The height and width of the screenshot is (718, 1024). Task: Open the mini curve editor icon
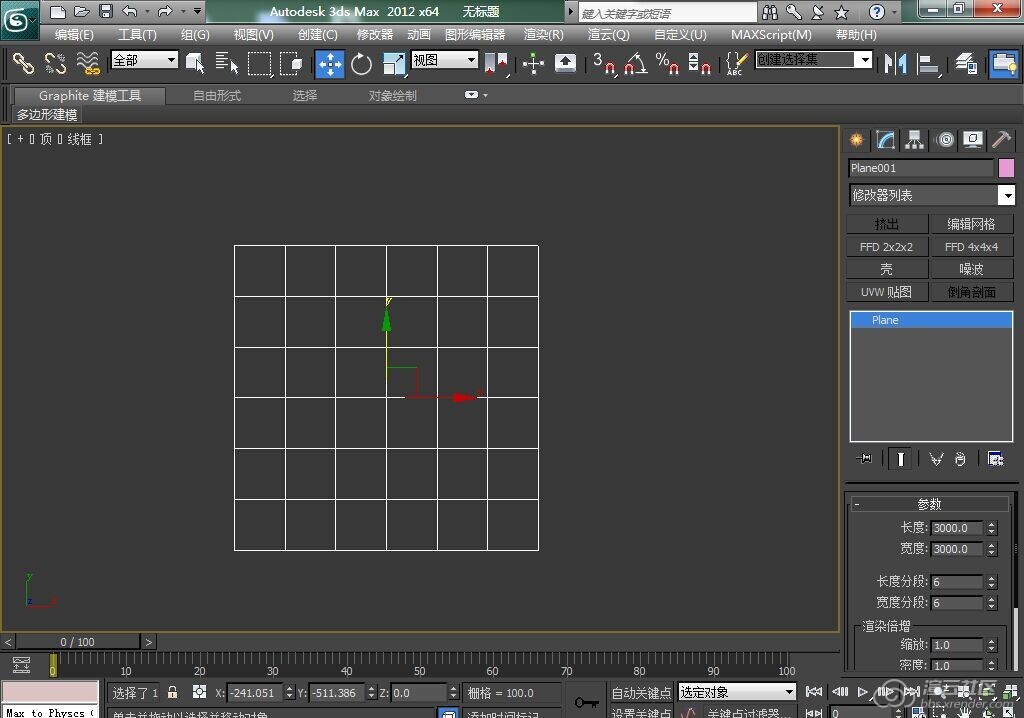[21, 664]
